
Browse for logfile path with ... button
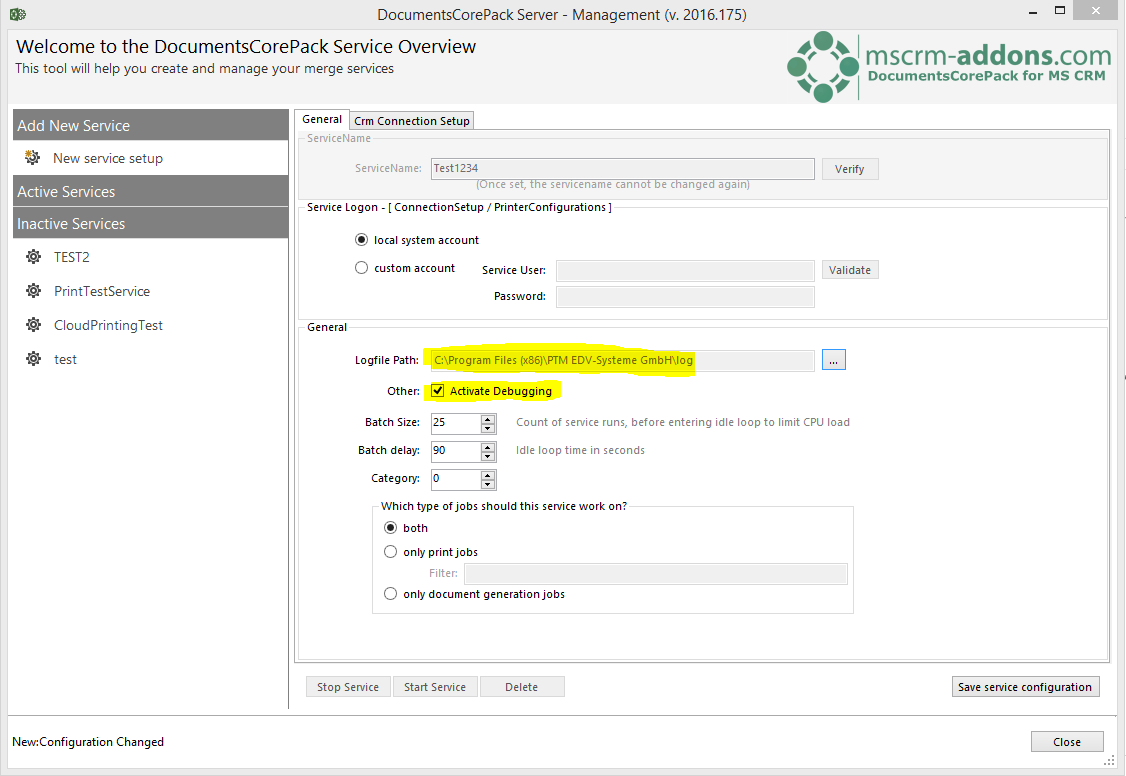[833, 360]
